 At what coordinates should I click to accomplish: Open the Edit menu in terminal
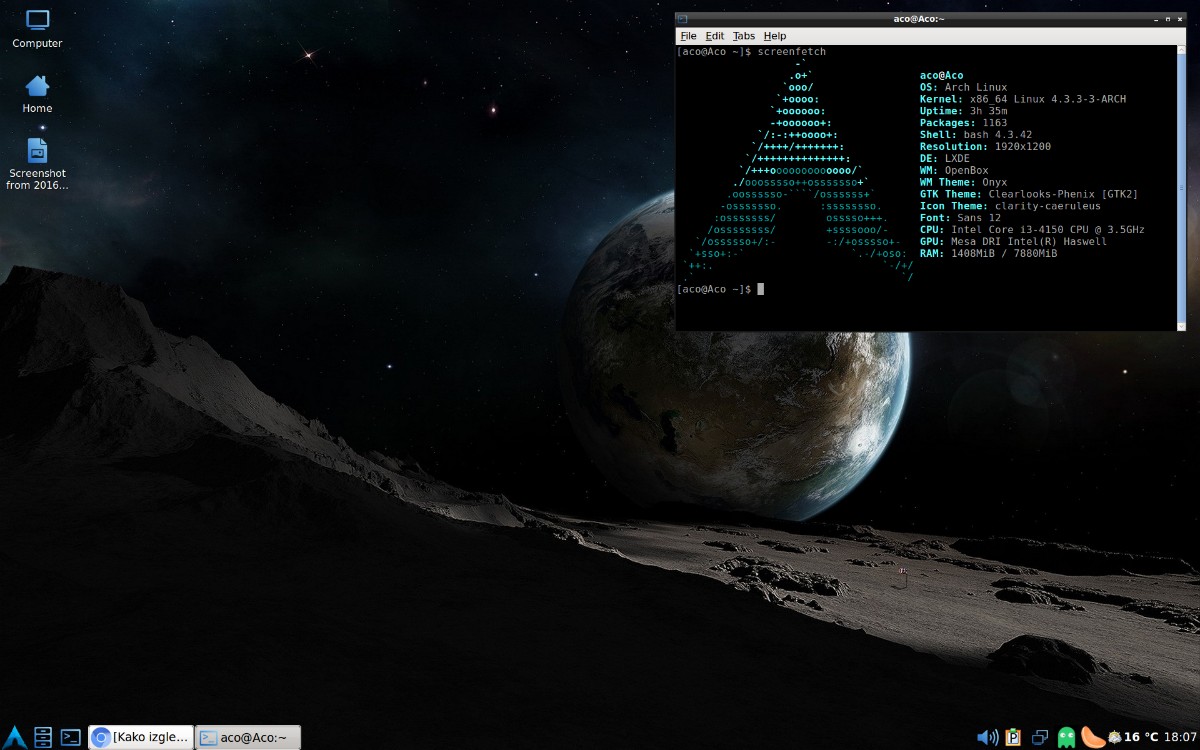[x=714, y=36]
